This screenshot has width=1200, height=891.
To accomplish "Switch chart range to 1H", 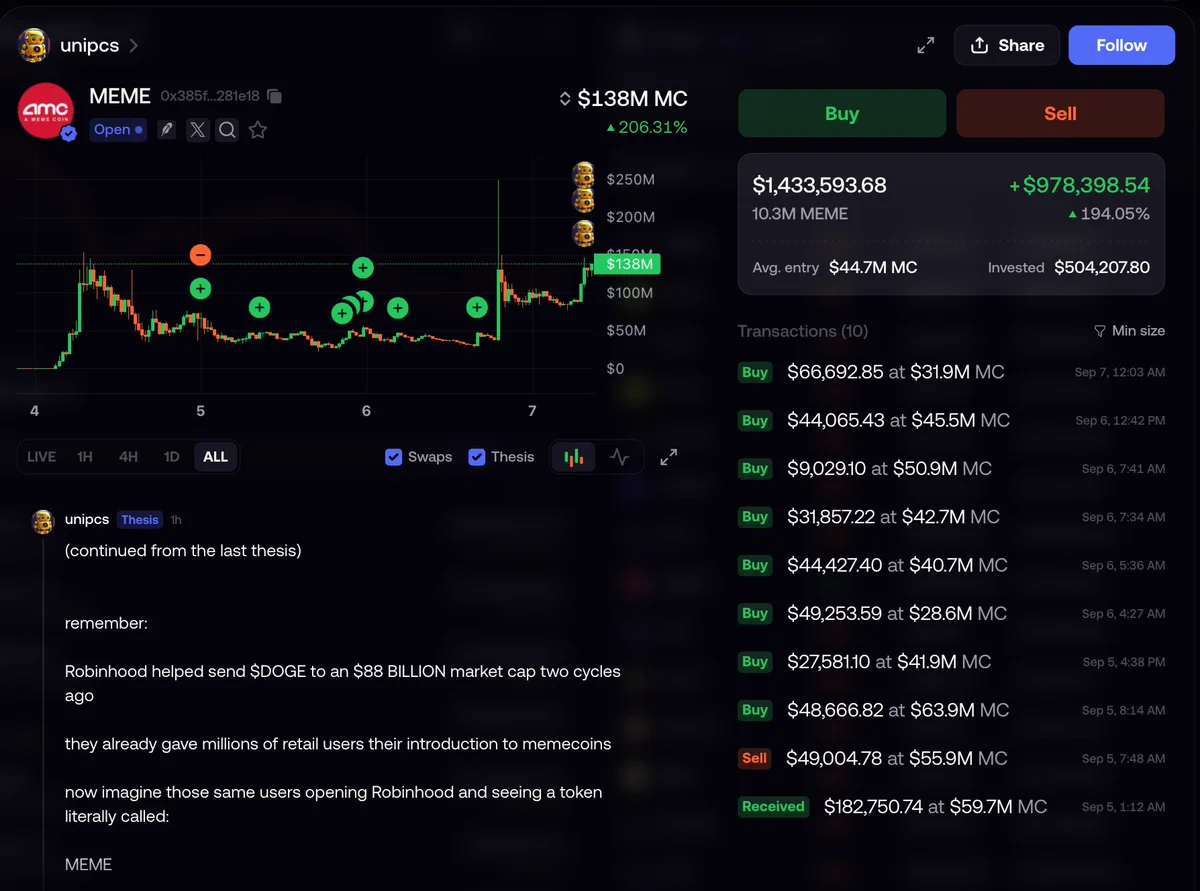I will (x=85, y=457).
